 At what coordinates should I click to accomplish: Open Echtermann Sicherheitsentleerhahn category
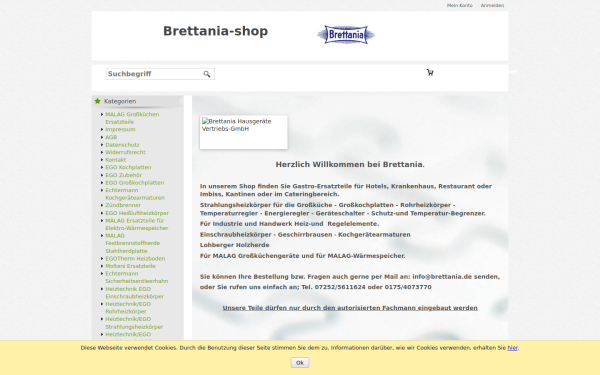[x=137, y=277]
